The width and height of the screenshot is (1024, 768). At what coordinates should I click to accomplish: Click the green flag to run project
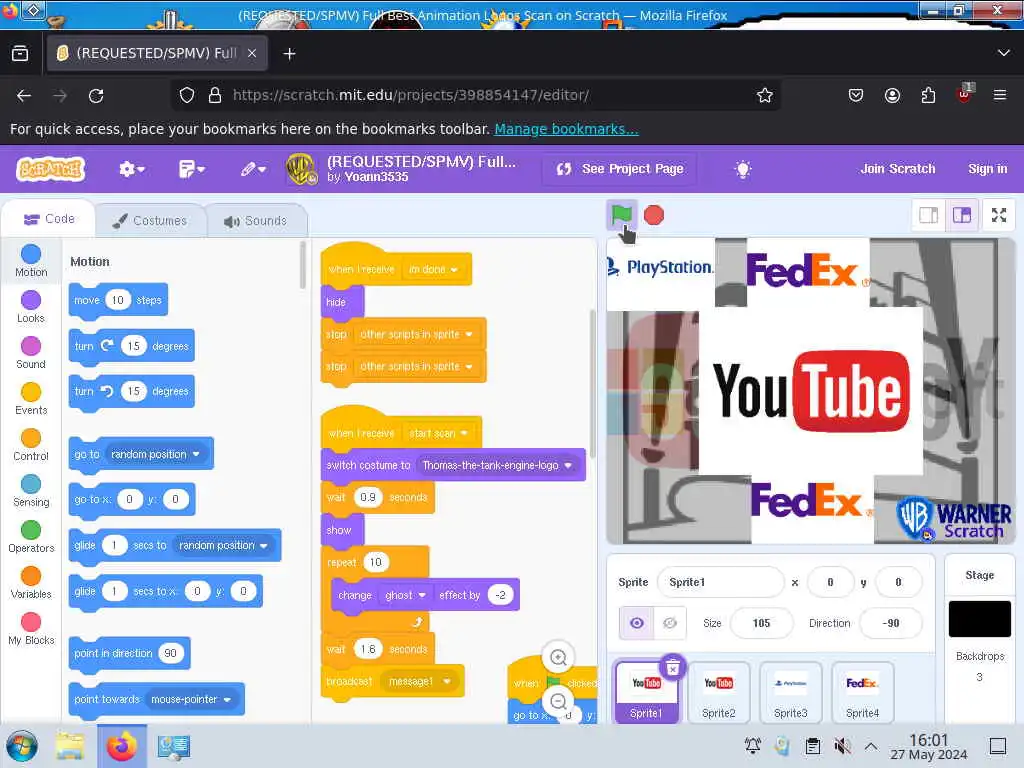point(621,214)
